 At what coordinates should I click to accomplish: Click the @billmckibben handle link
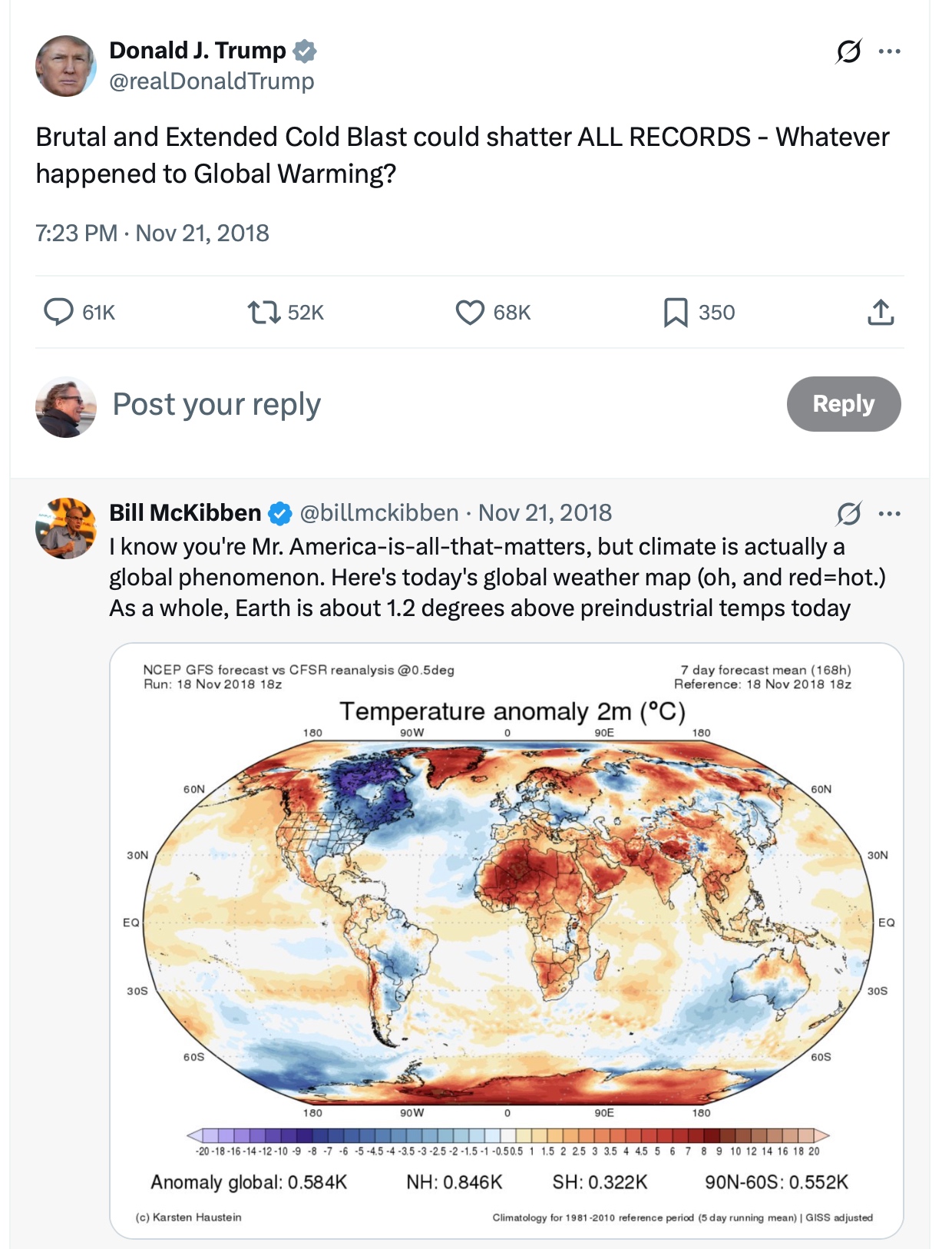point(379,513)
